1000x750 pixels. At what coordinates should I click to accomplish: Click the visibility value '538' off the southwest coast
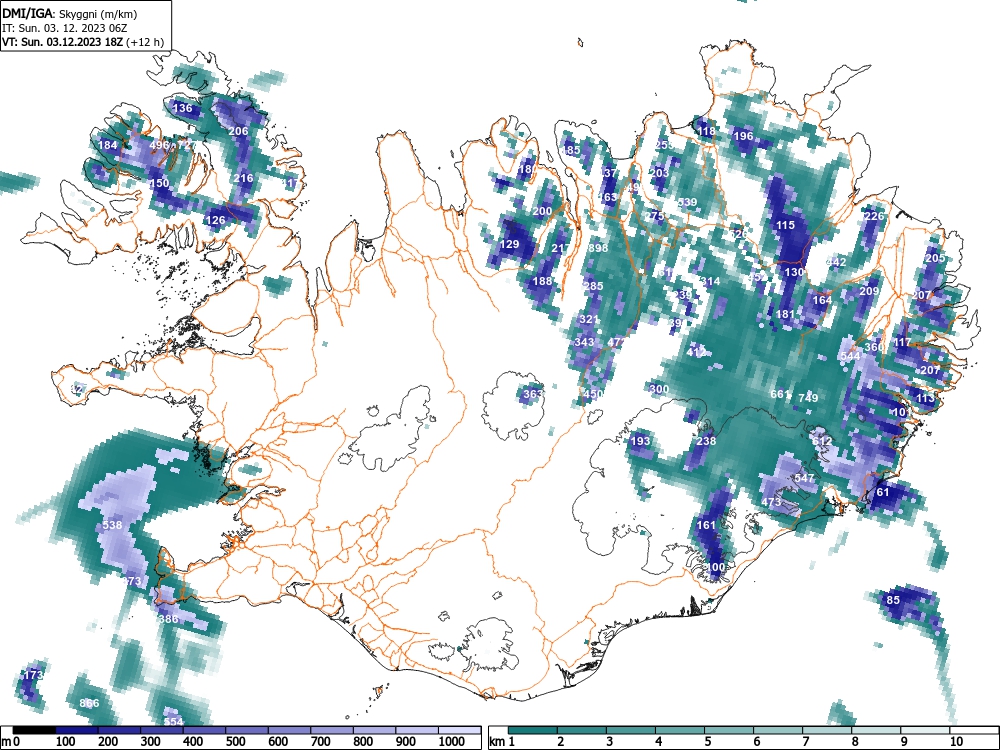(112, 525)
